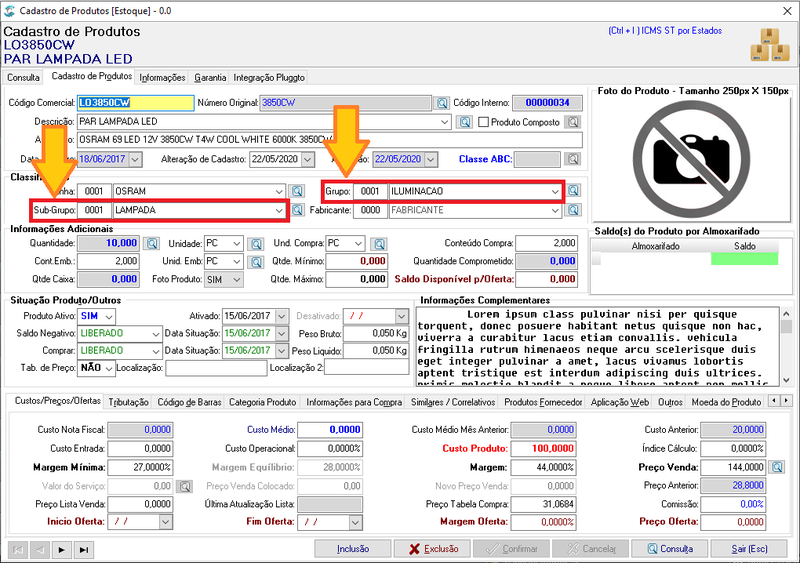Viewport: 800px width, 563px height.
Task: Open the Integração Pluggto tab
Action: [x=269, y=78]
